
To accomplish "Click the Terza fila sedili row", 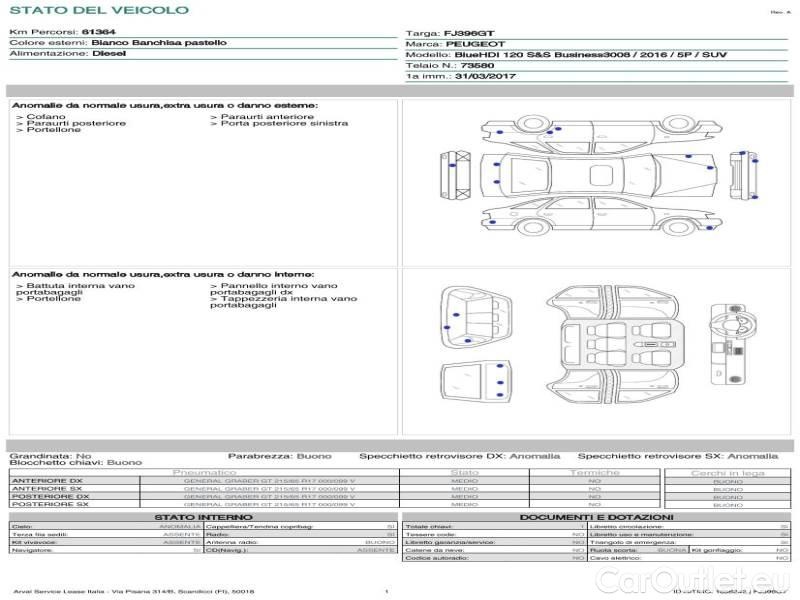I will [x=106, y=535].
